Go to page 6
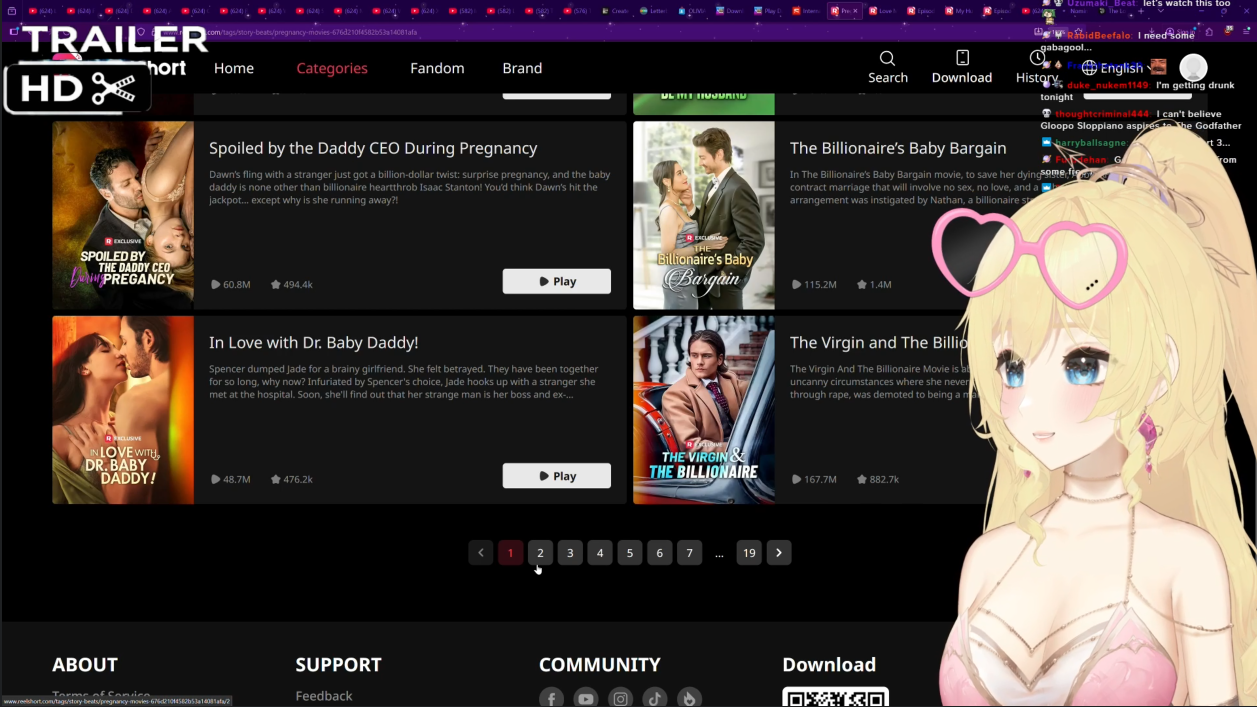1257x707 pixels. click(659, 553)
